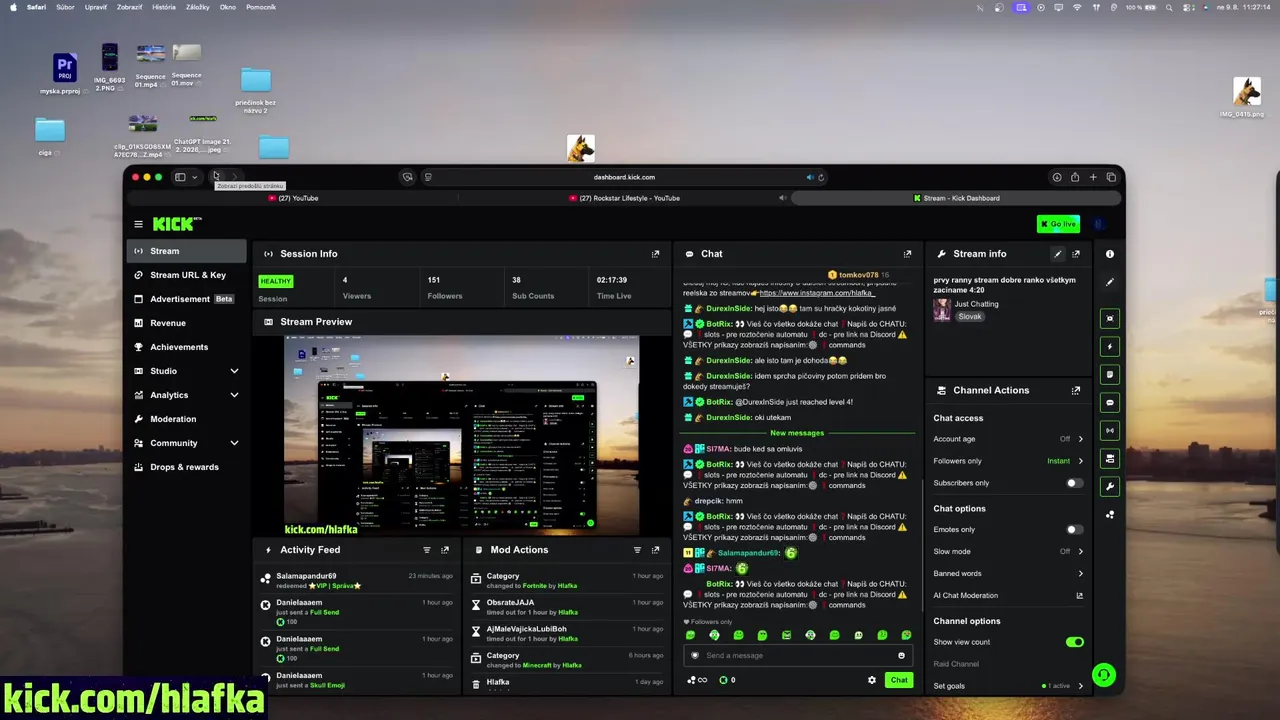
Task: Open the myska.prproj desktop file
Action: point(64,73)
